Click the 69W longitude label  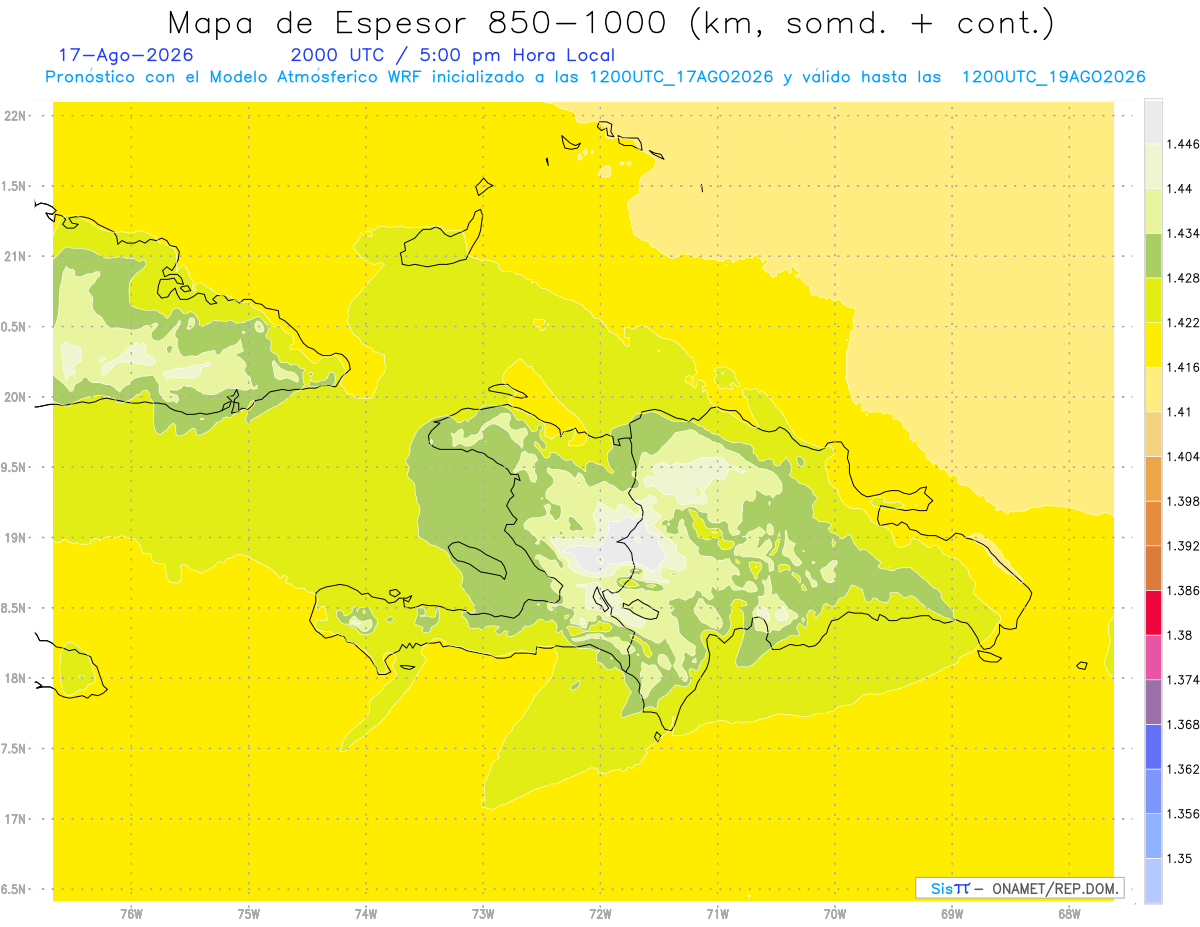[952, 914]
